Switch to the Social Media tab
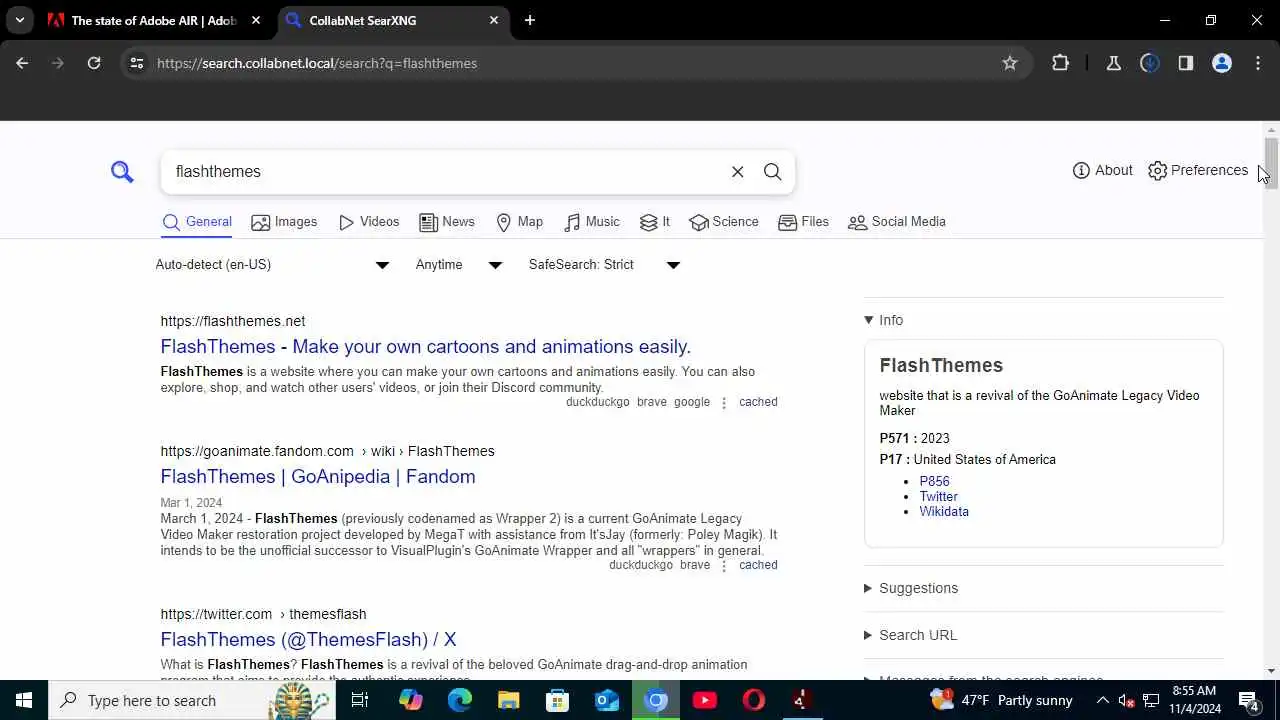The width and height of the screenshot is (1280, 720). (x=897, y=222)
